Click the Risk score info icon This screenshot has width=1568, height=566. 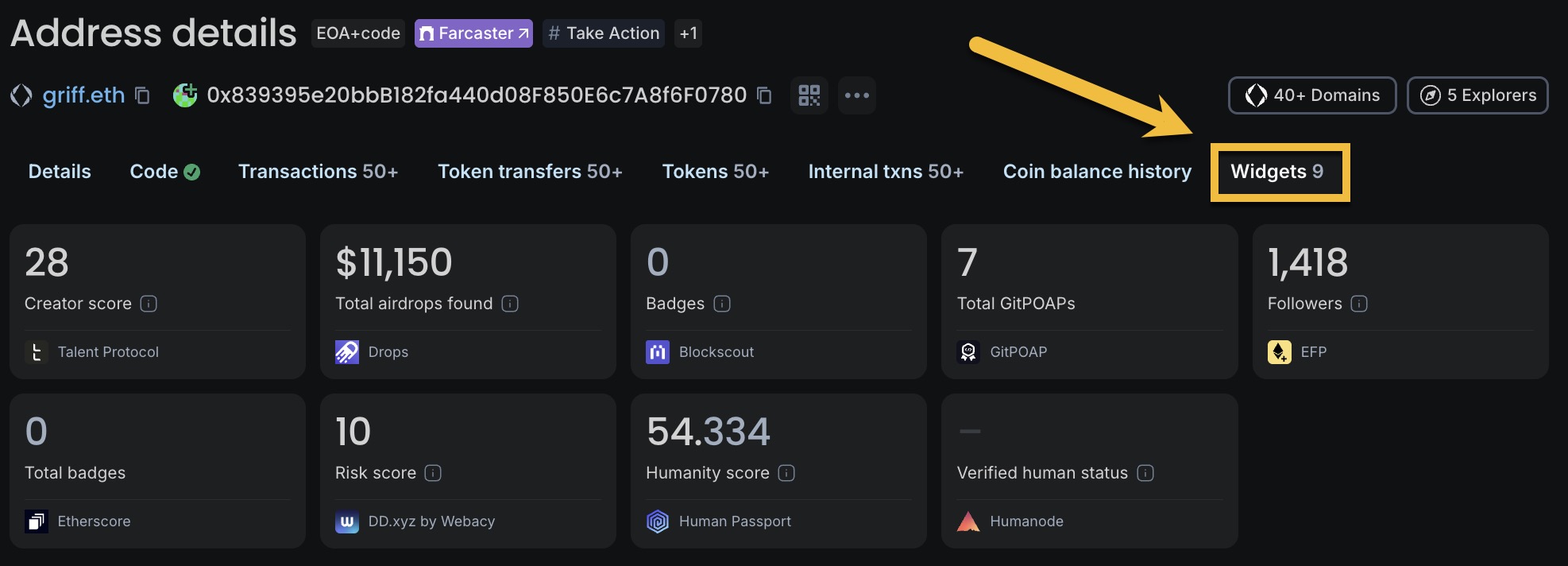point(433,473)
